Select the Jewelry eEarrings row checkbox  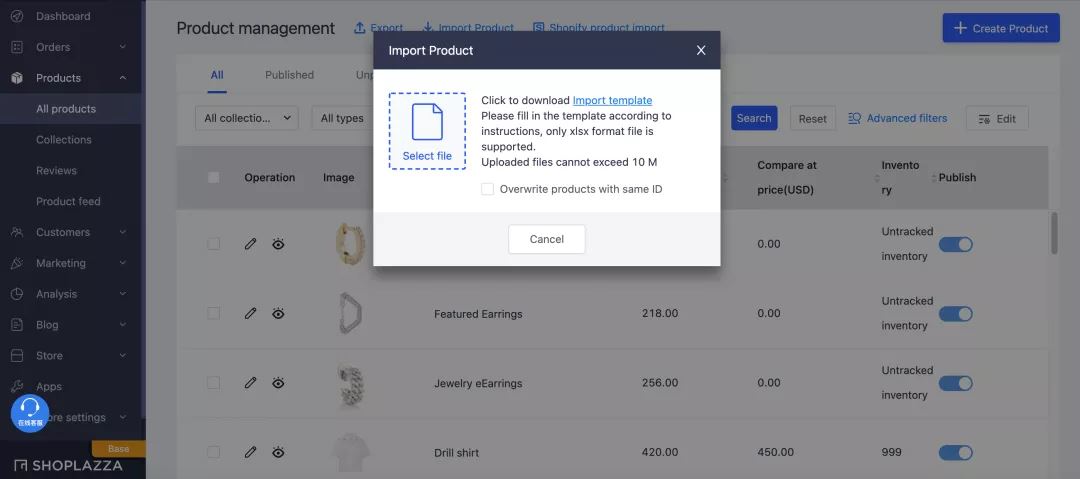tap(214, 383)
